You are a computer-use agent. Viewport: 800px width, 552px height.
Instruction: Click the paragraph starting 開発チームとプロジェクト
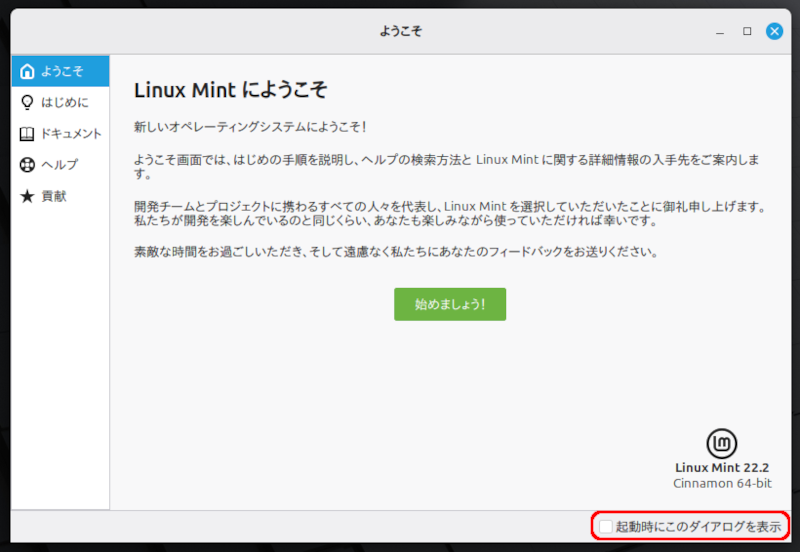[x=450, y=214]
